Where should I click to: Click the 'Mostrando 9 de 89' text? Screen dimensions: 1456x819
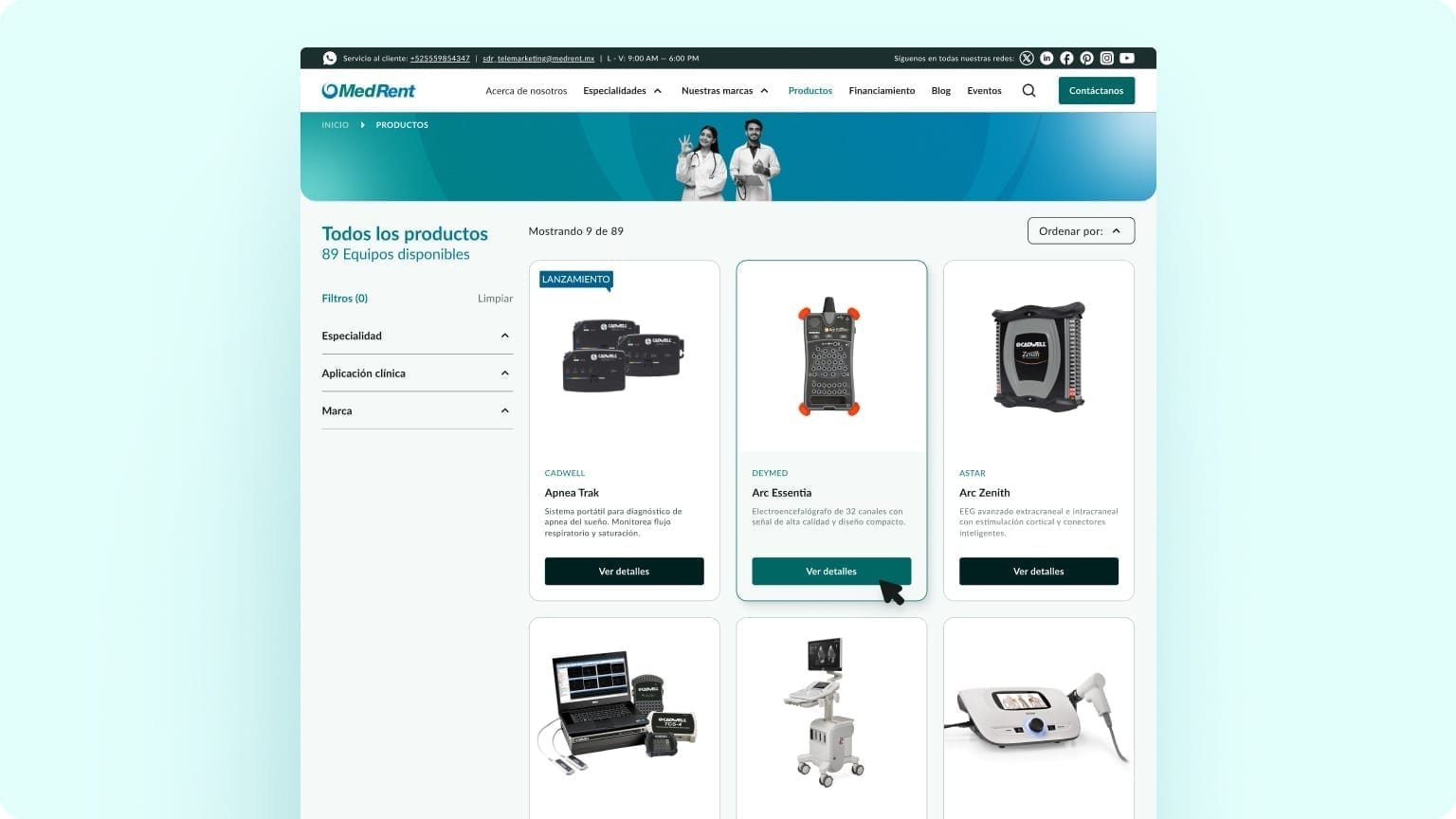pyautogui.click(x=576, y=231)
